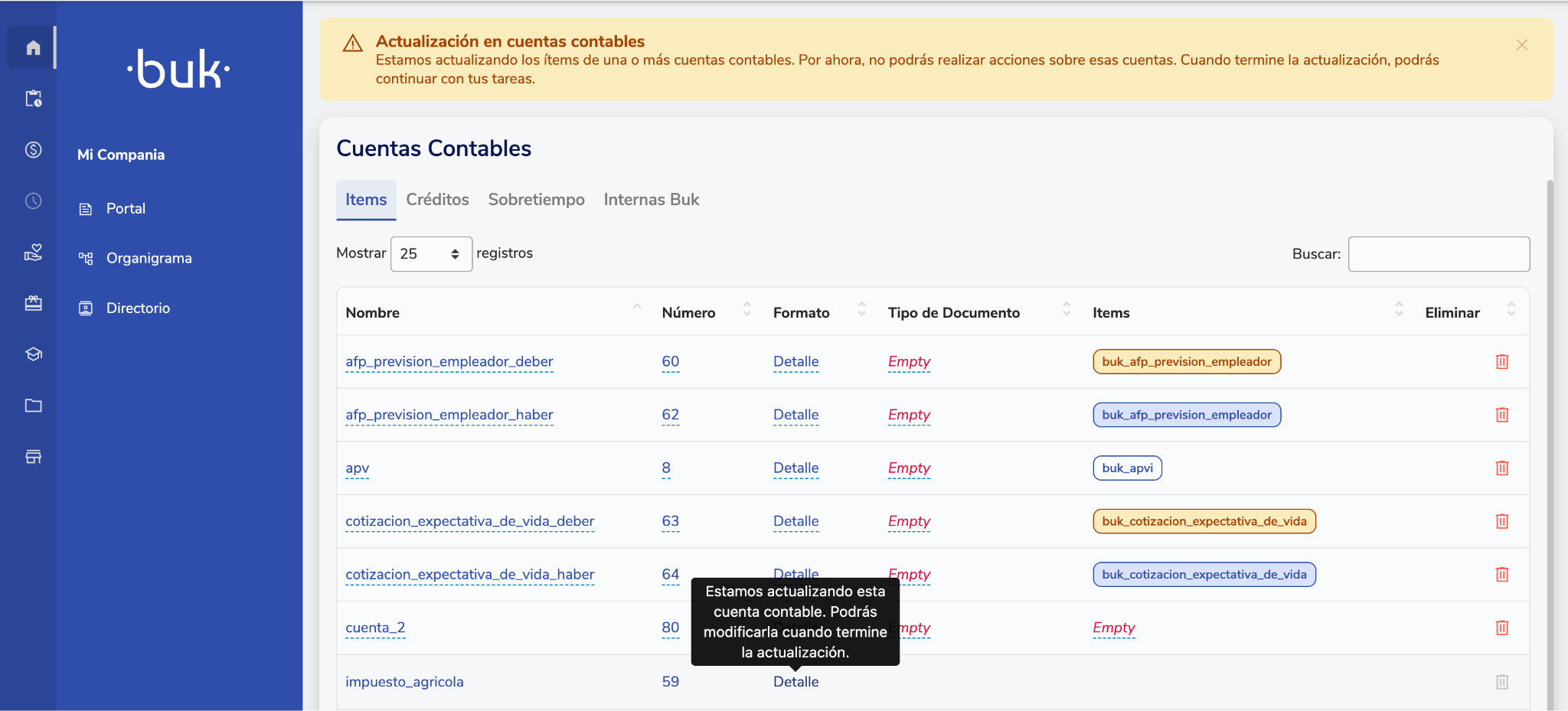Click the buk_apvi item tag

point(1127,468)
